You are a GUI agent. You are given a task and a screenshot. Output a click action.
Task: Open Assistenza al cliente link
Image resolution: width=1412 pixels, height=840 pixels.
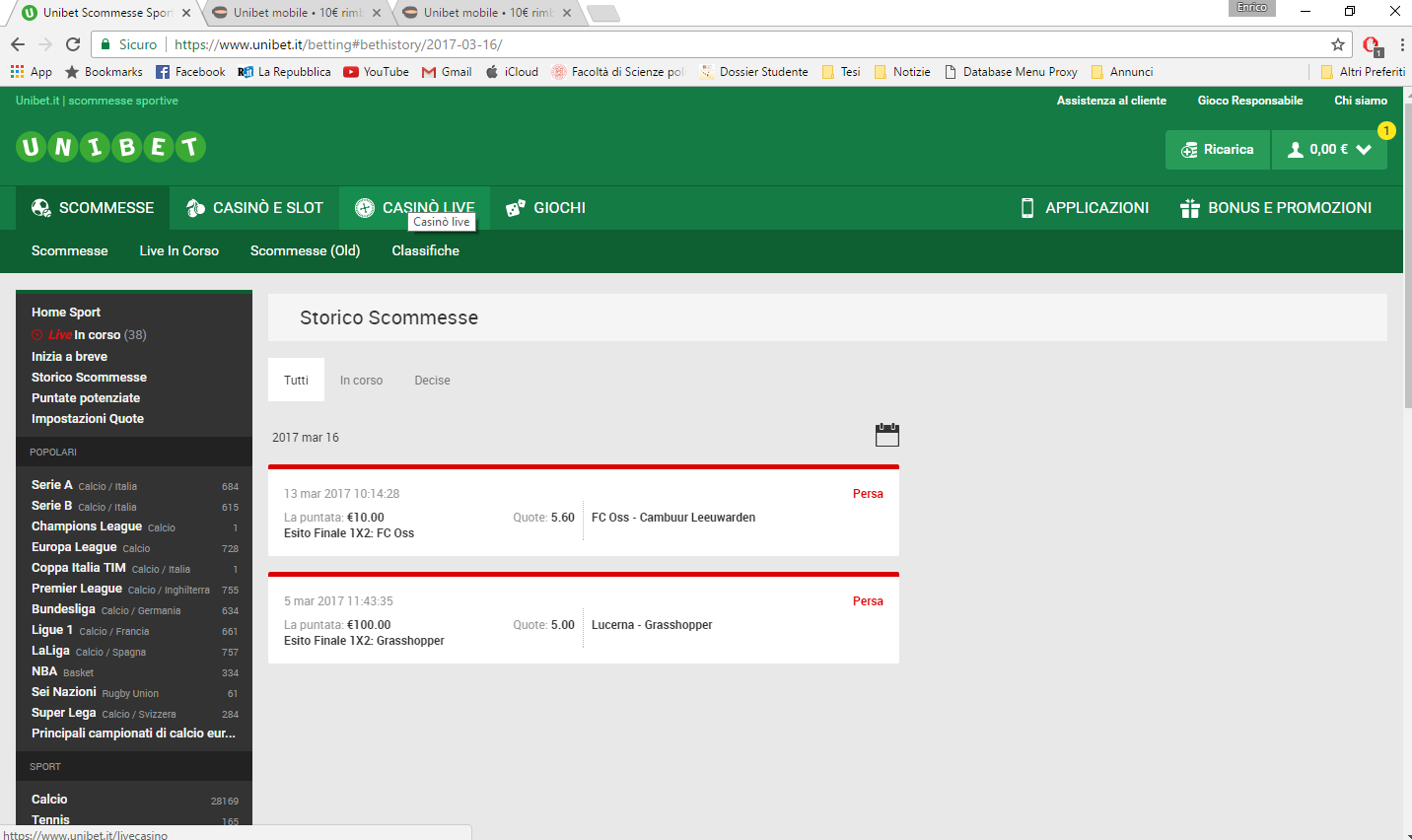pyautogui.click(x=1111, y=101)
